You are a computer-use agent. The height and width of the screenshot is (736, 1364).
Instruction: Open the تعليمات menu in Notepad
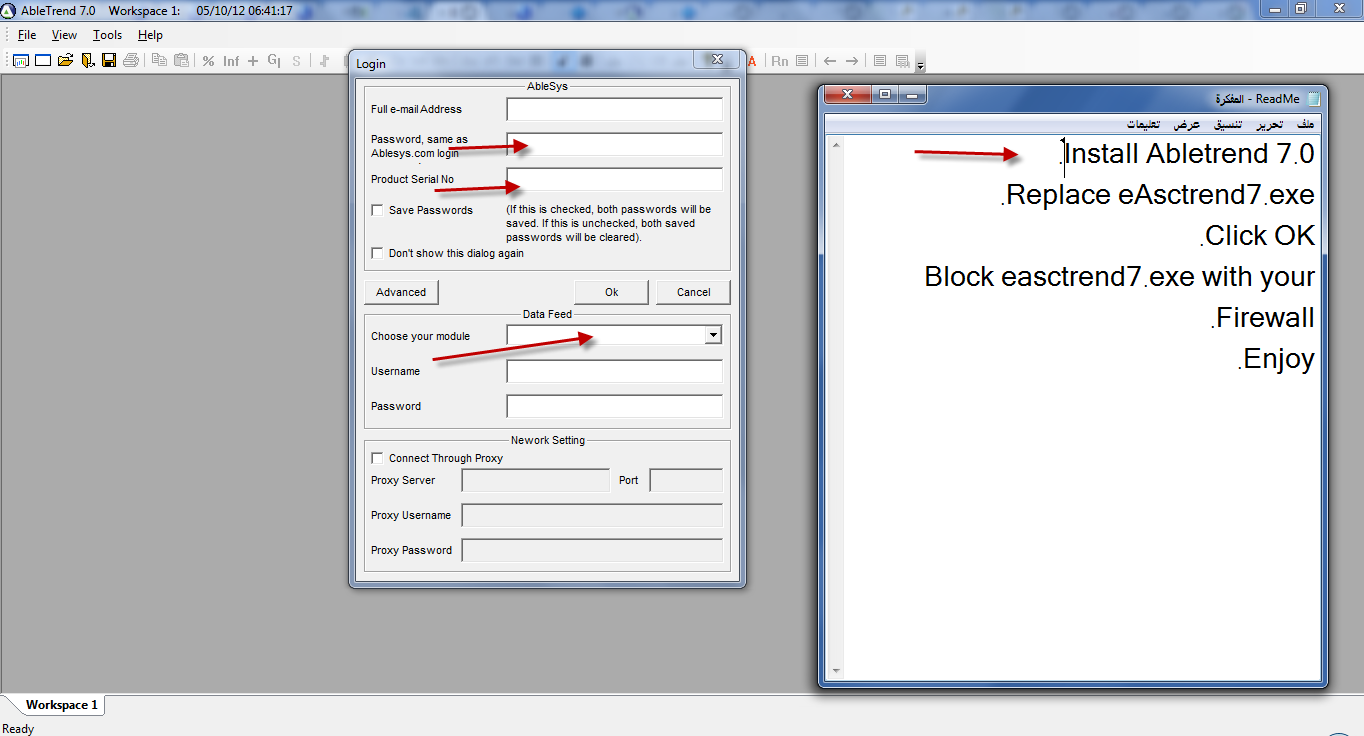point(1143,125)
